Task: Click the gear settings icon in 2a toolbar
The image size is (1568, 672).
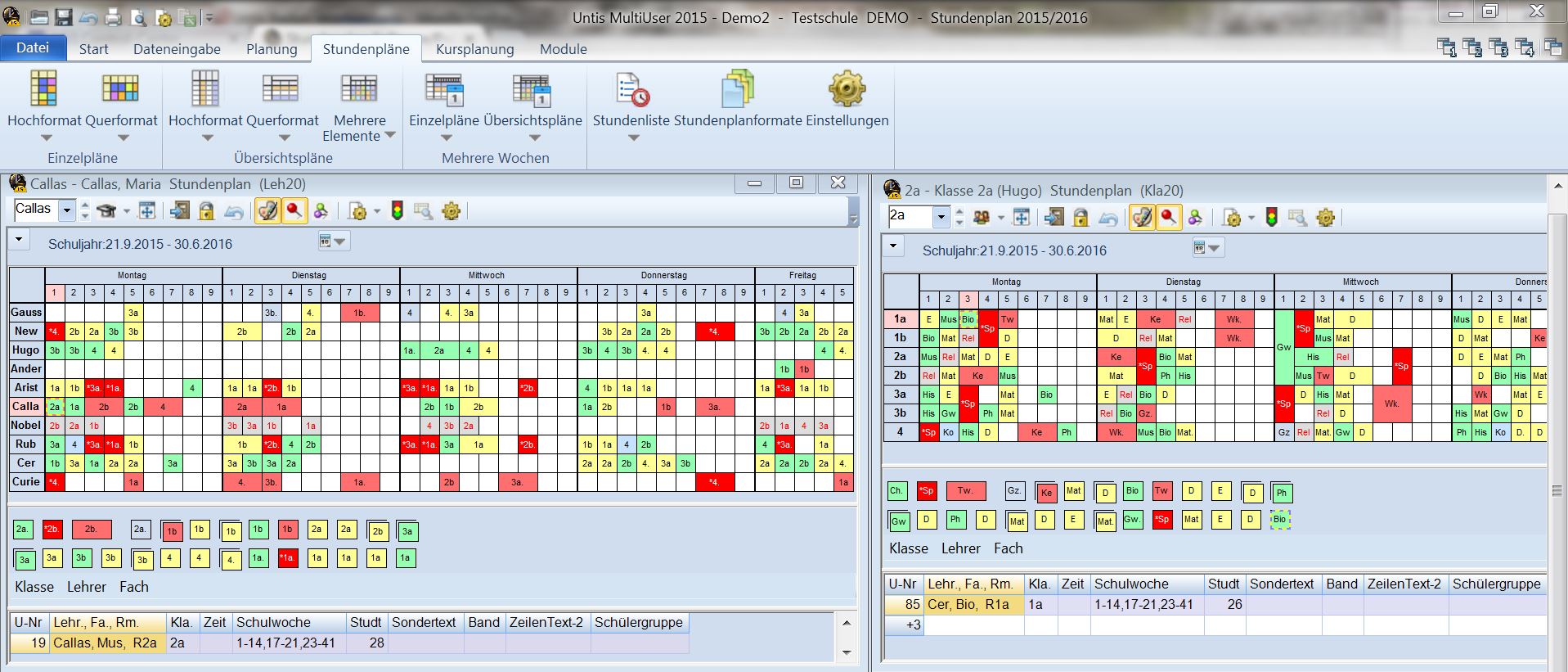Action: pos(1325,218)
